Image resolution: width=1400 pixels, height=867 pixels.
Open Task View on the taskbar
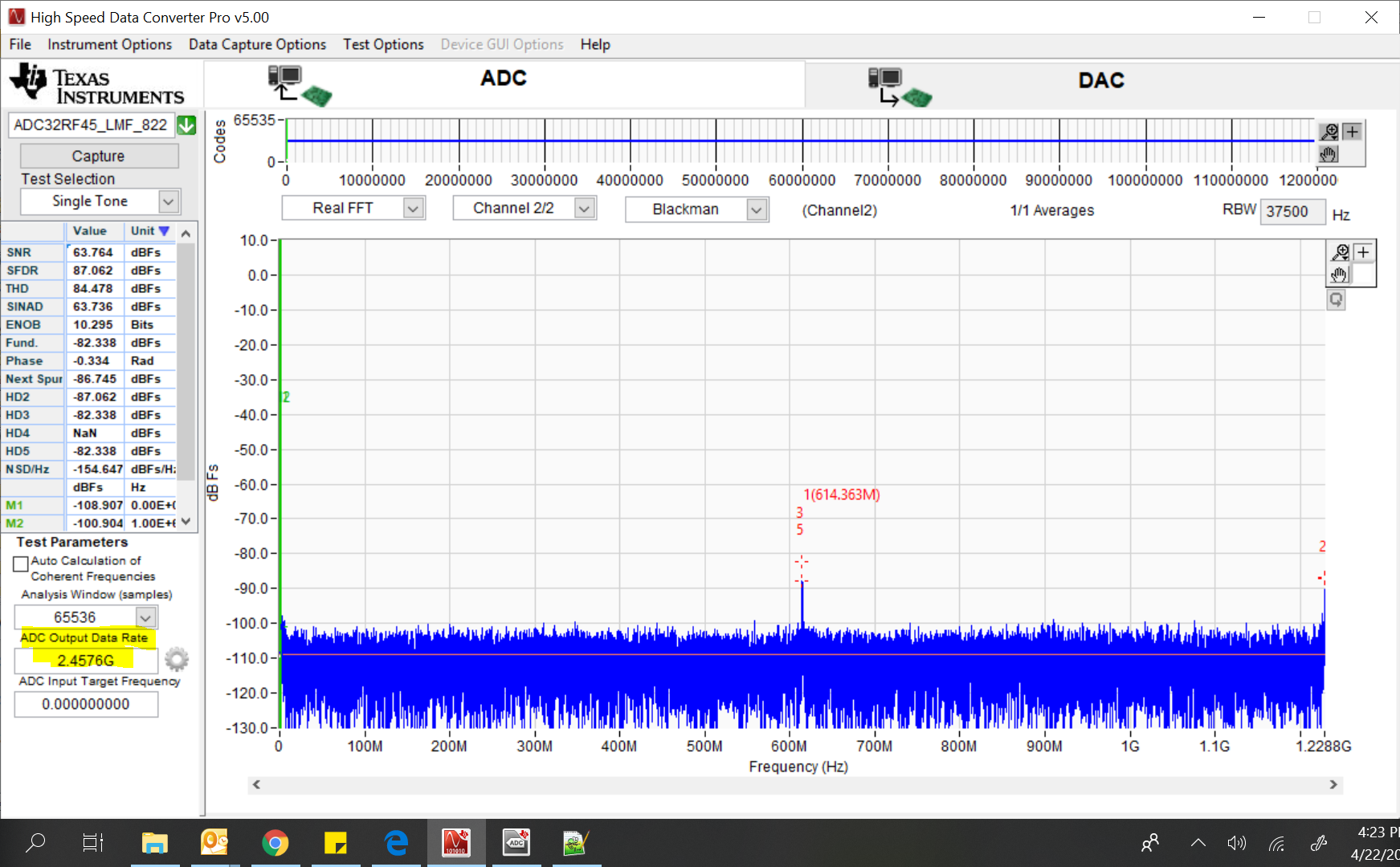(93, 843)
